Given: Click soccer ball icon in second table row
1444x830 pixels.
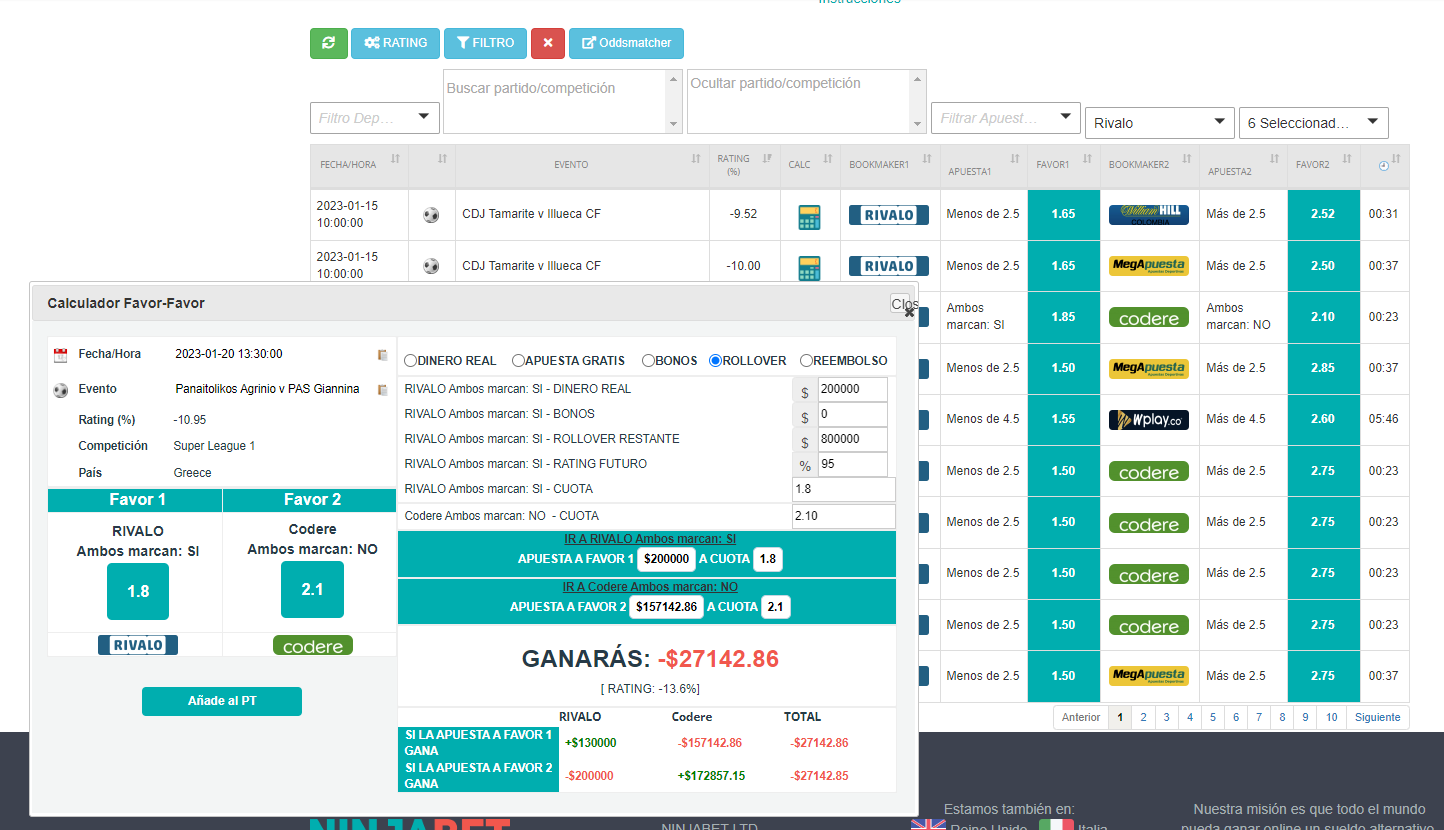Looking at the screenshot, I should tap(431, 266).
